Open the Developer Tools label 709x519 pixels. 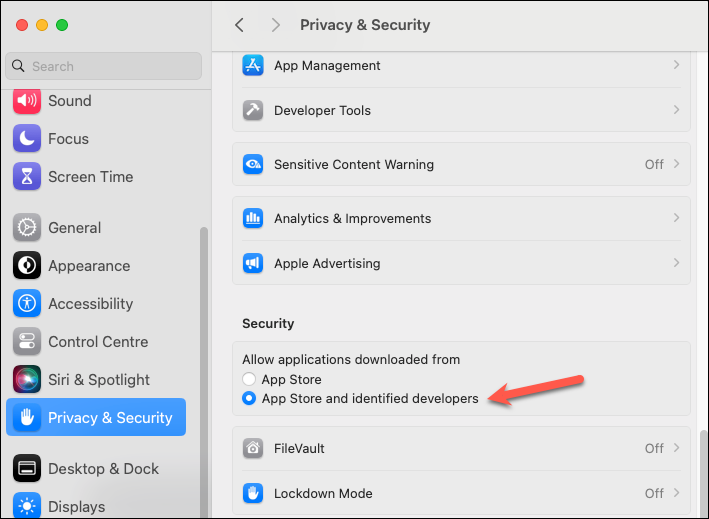pos(322,110)
